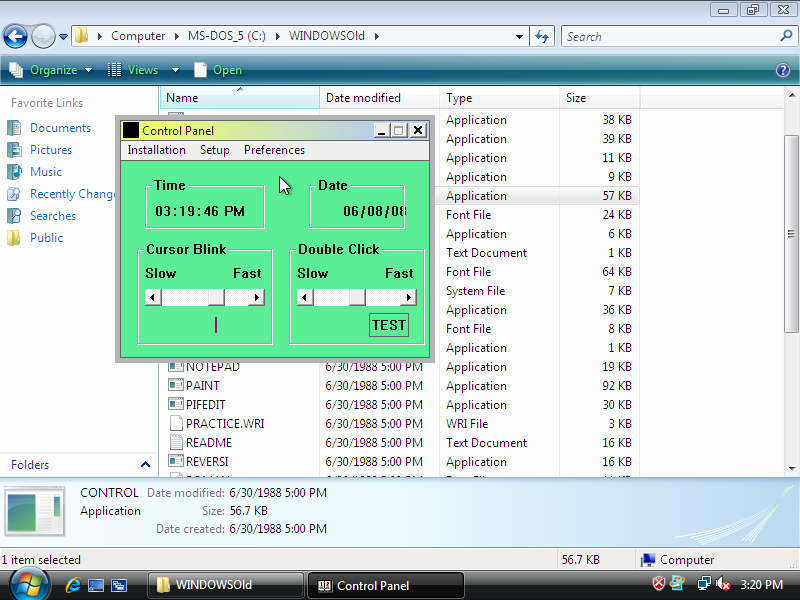Click the Back navigation arrow
Viewport: 800px width, 600px height.
point(15,37)
